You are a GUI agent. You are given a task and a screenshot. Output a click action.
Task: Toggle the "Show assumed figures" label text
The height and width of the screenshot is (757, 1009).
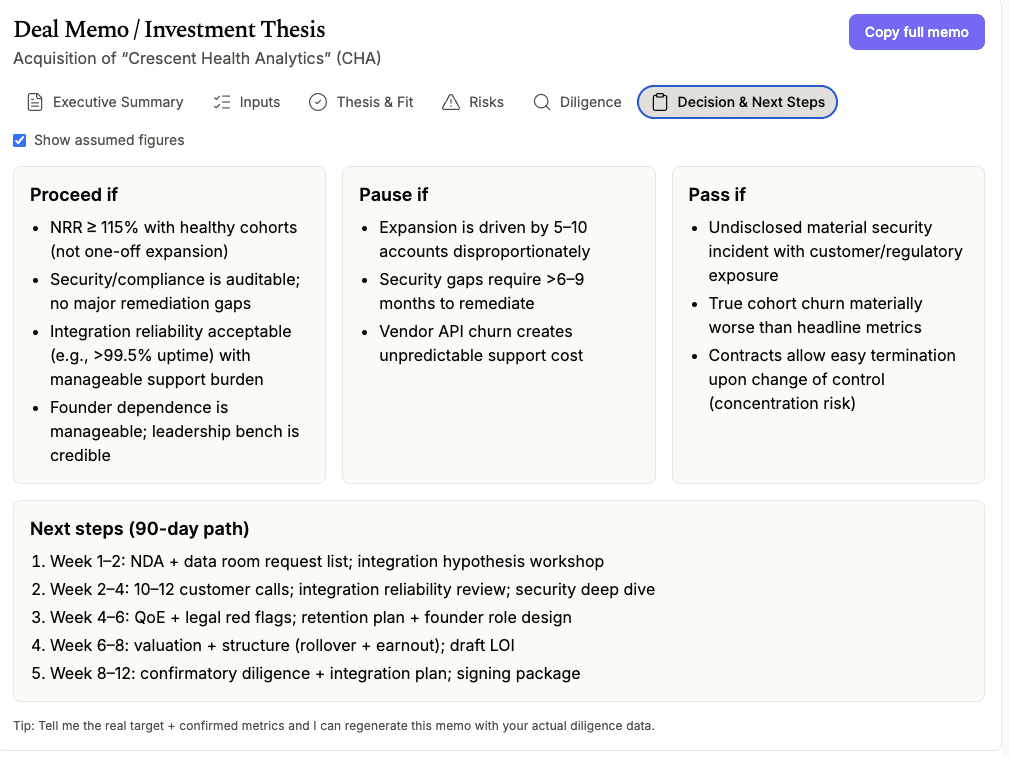[x=109, y=140]
